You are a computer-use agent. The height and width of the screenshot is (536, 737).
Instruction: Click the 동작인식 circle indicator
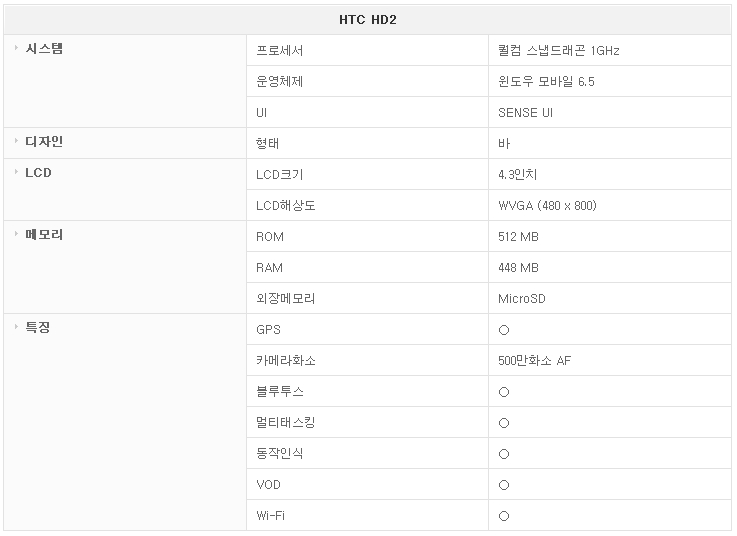pos(504,454)
